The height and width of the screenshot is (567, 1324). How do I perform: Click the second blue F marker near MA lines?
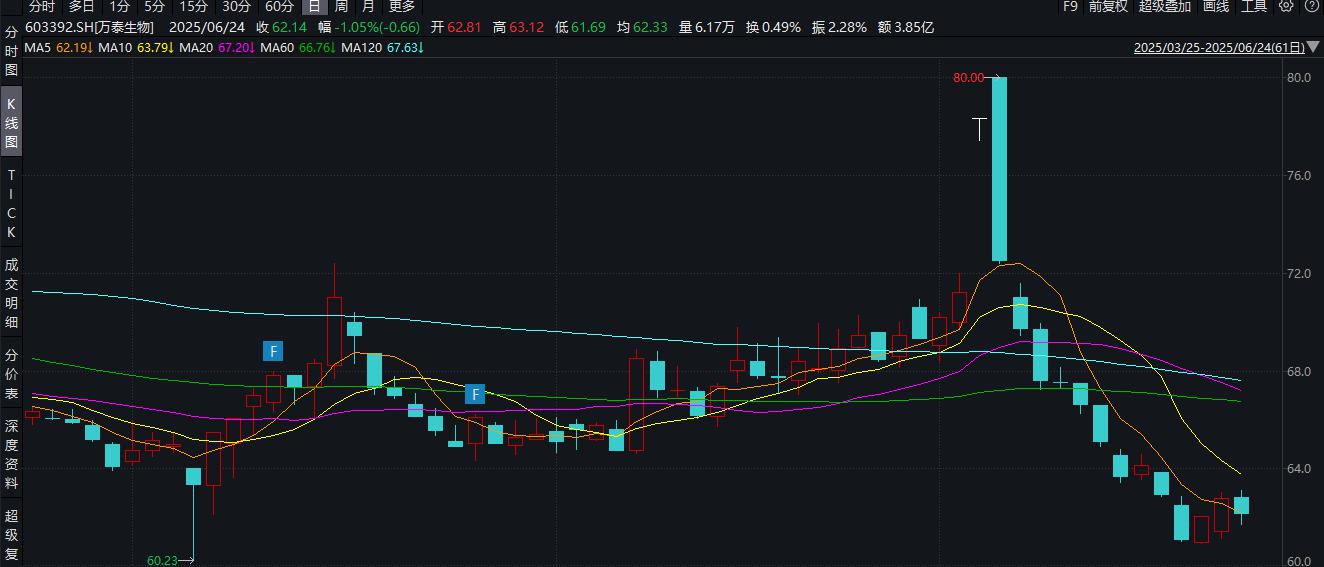click(x=475, y=394)
